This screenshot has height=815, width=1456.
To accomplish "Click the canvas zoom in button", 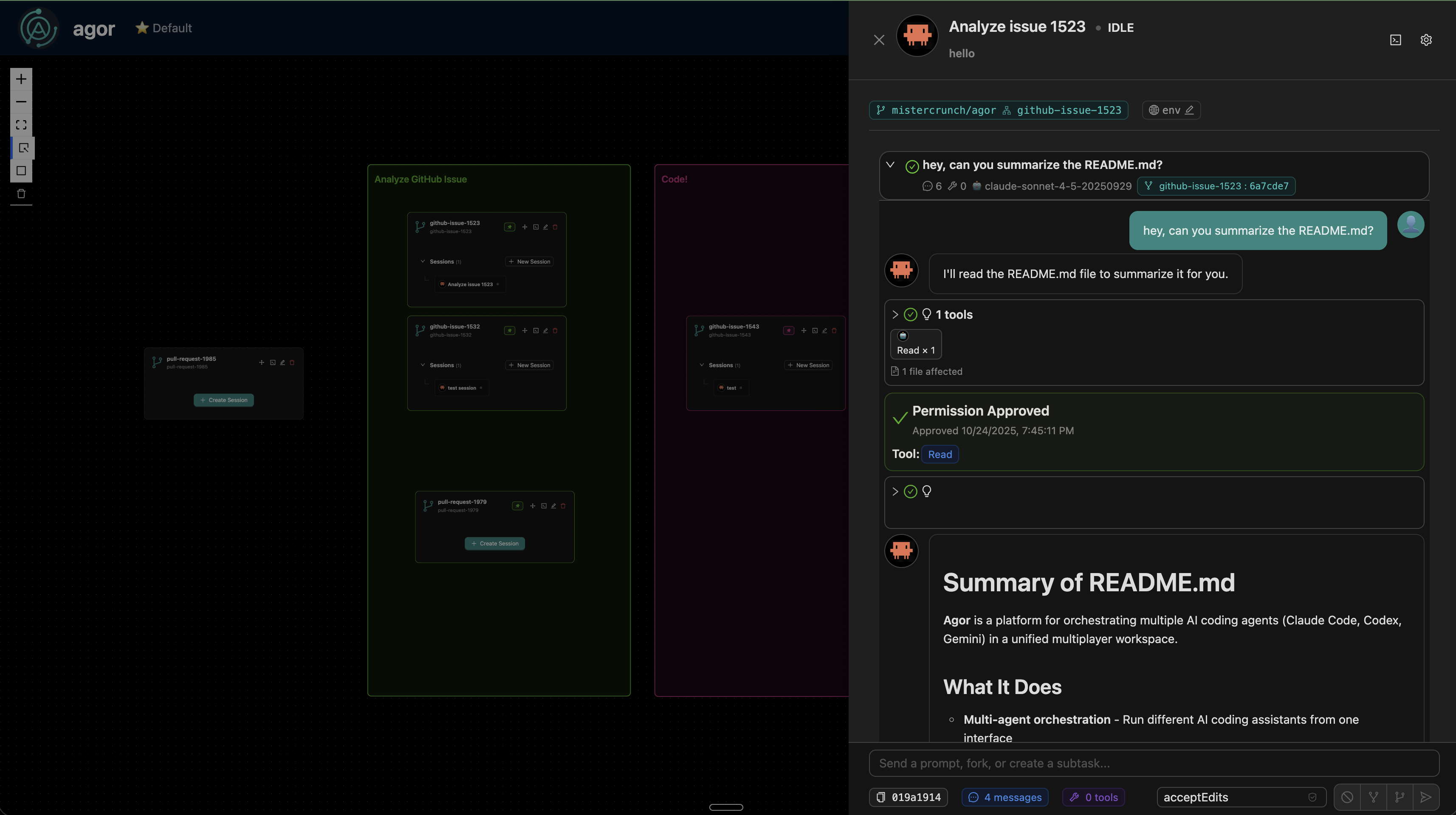I will coord(22,79).
